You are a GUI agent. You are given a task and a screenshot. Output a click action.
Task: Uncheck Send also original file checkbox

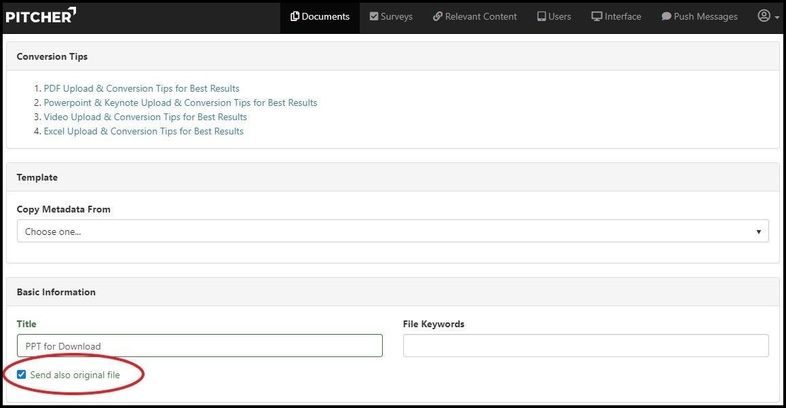click(x=22, y=375)
